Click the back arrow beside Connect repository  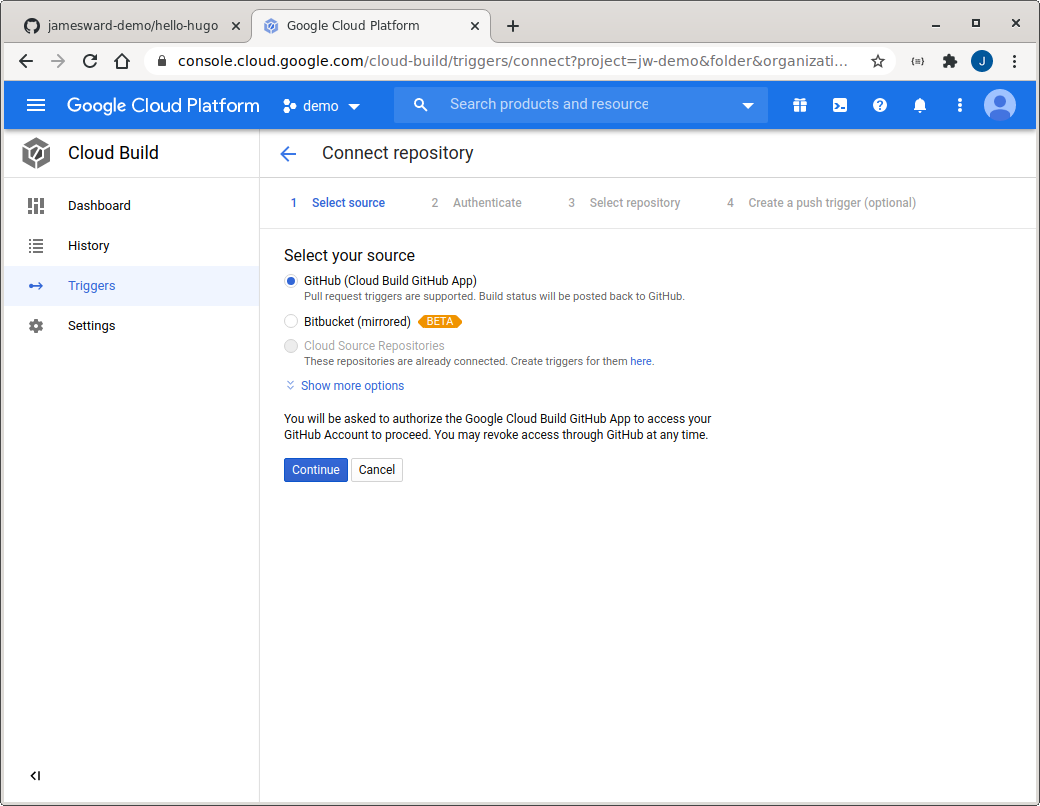click(x=288, y=153)
